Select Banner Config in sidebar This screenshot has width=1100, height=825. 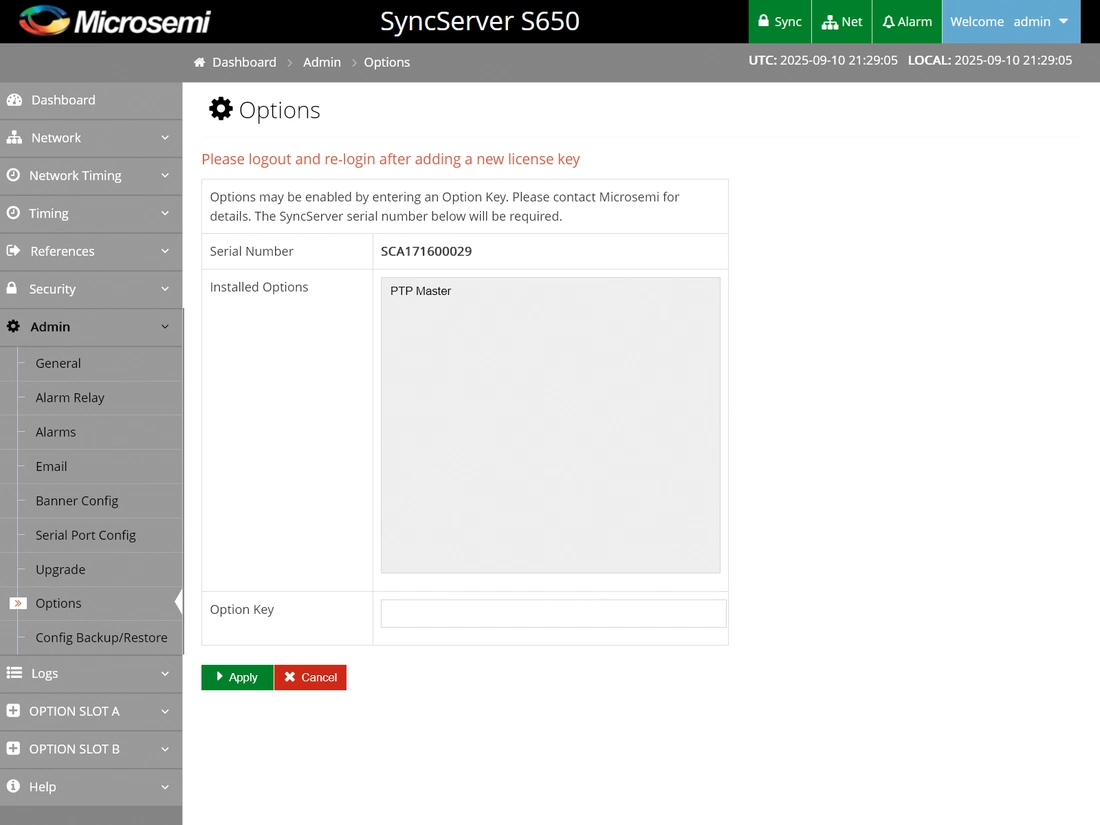77,501
